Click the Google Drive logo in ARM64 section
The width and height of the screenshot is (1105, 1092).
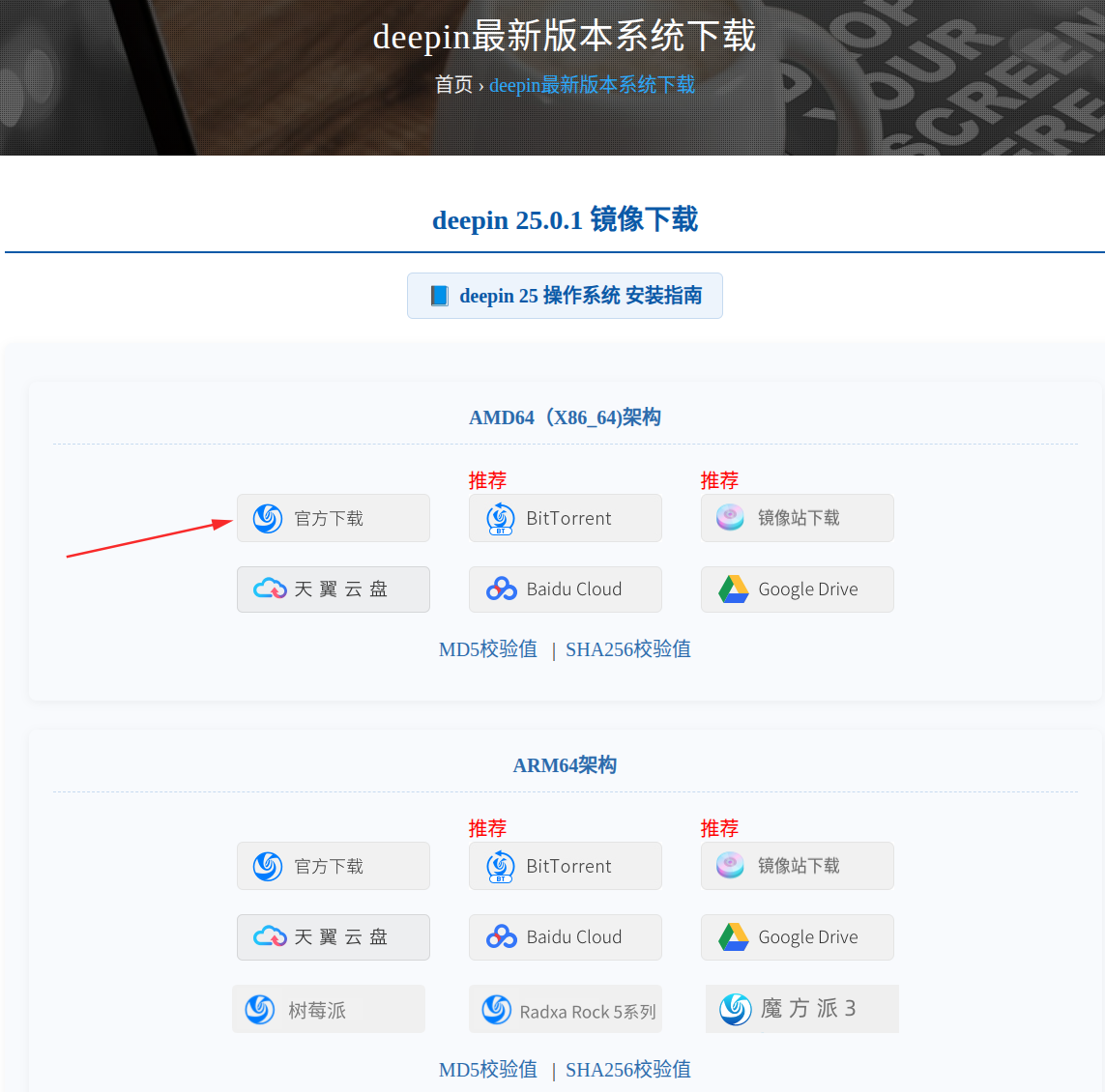coord(733,937)
